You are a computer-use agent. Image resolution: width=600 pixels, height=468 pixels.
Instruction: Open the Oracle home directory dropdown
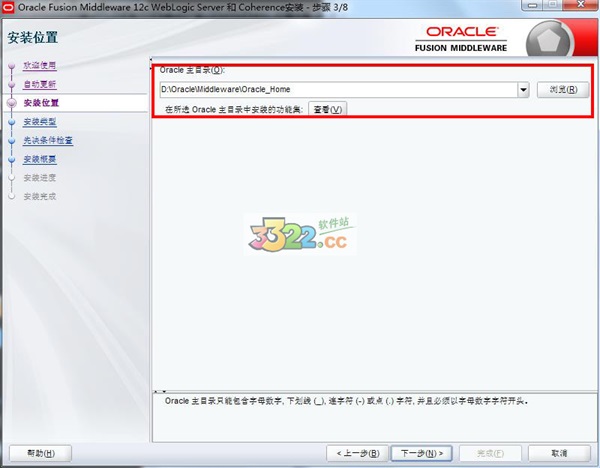(523, 90)
